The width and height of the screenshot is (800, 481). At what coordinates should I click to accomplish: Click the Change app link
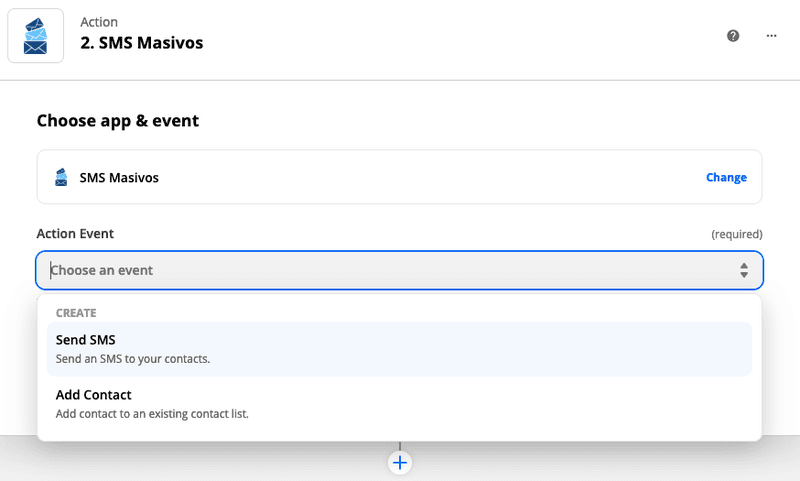tap(726, 177)
